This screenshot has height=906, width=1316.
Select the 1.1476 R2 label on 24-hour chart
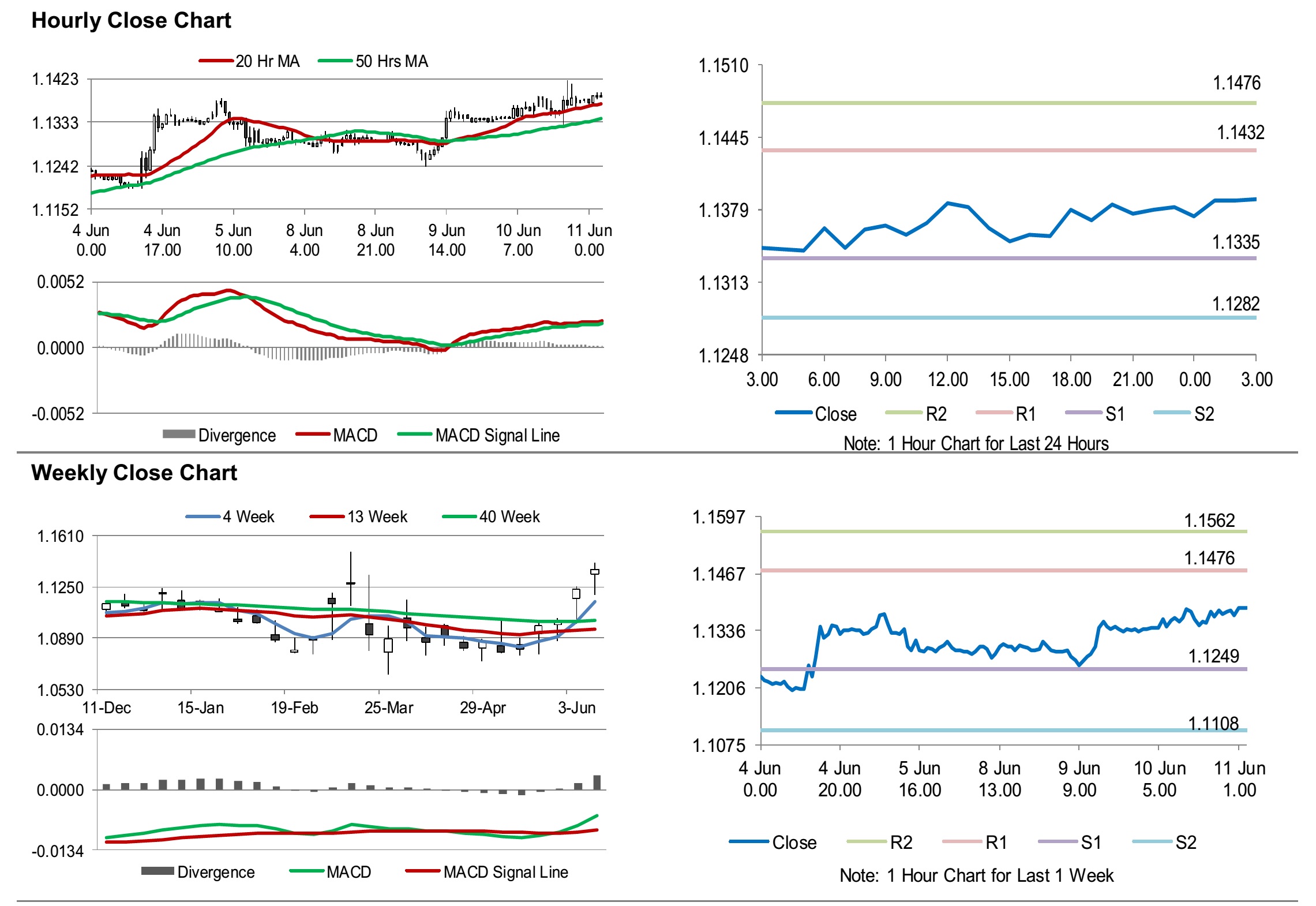click(x=1236, y=83)
